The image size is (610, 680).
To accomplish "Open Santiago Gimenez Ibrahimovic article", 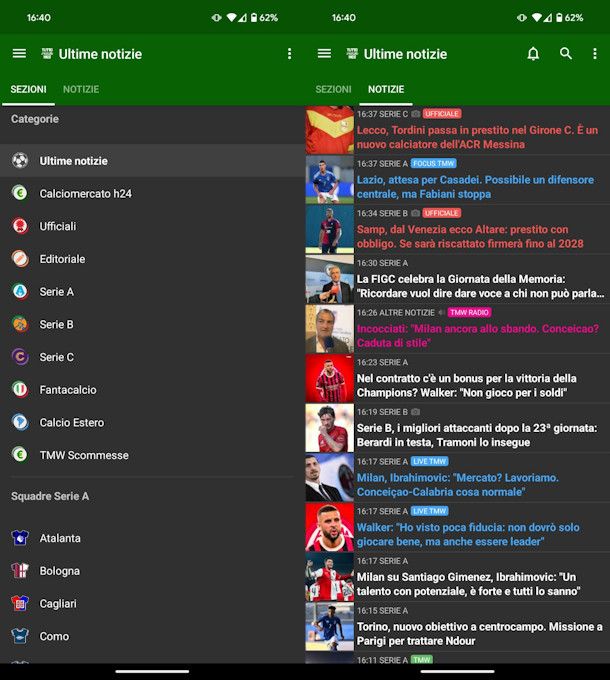I will pos(457,577).
